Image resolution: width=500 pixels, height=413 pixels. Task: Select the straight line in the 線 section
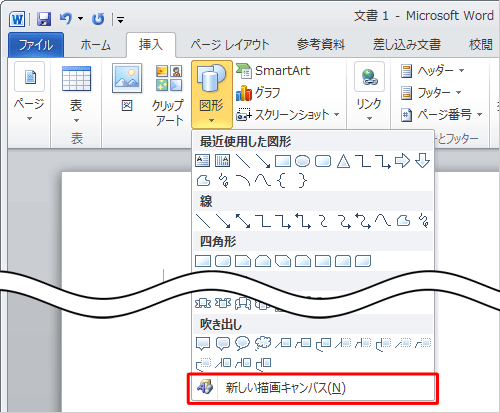203,221
